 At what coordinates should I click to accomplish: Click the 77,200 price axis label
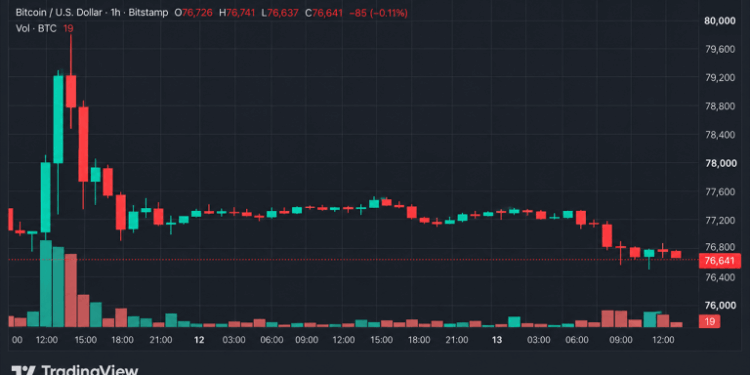(719, 221)
